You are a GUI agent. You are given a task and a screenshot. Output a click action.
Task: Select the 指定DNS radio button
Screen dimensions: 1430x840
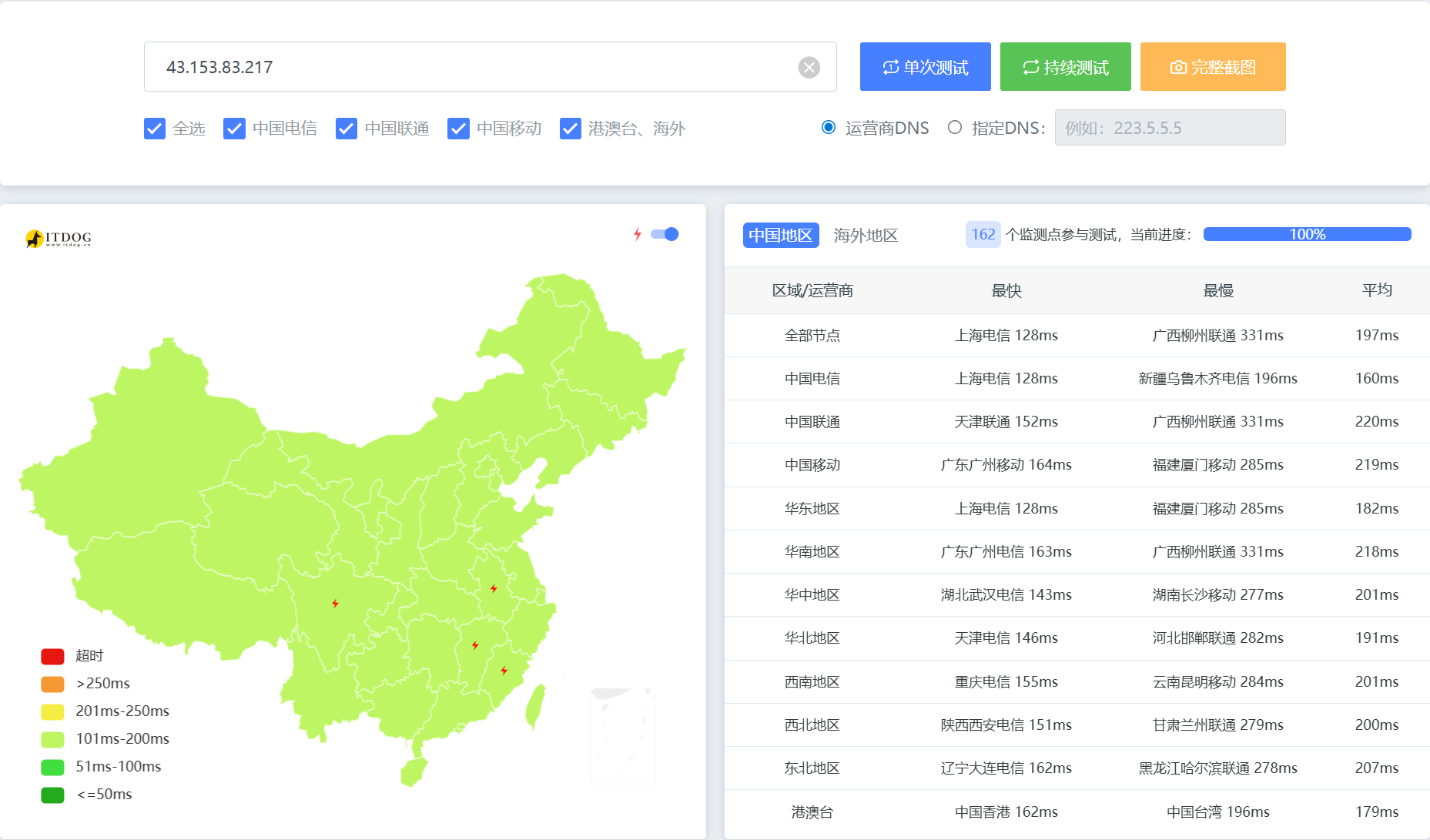pos(955,127)
